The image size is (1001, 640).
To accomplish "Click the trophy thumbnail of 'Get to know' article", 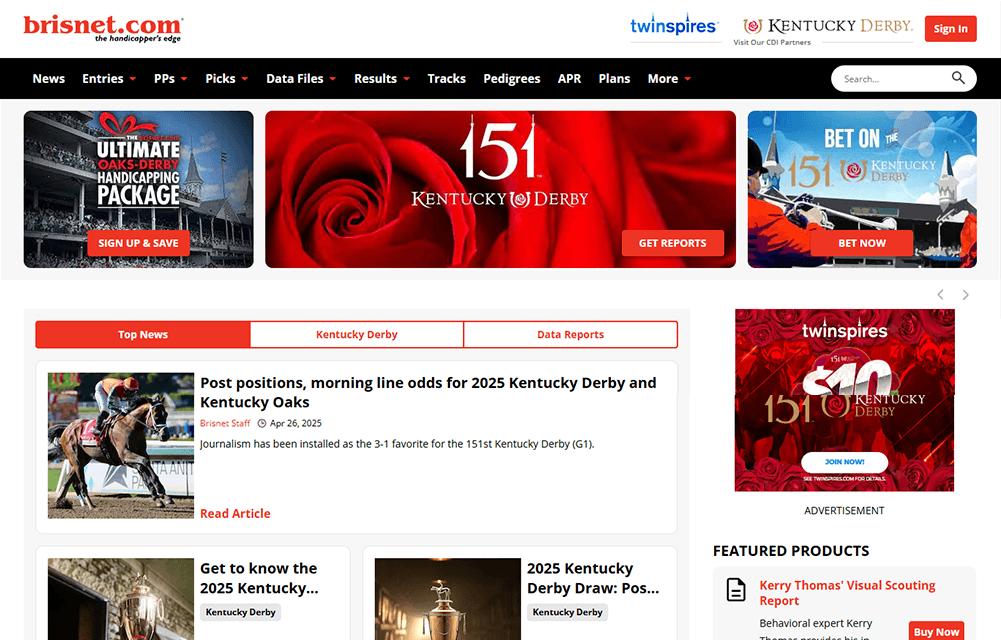I will point(121,599).
